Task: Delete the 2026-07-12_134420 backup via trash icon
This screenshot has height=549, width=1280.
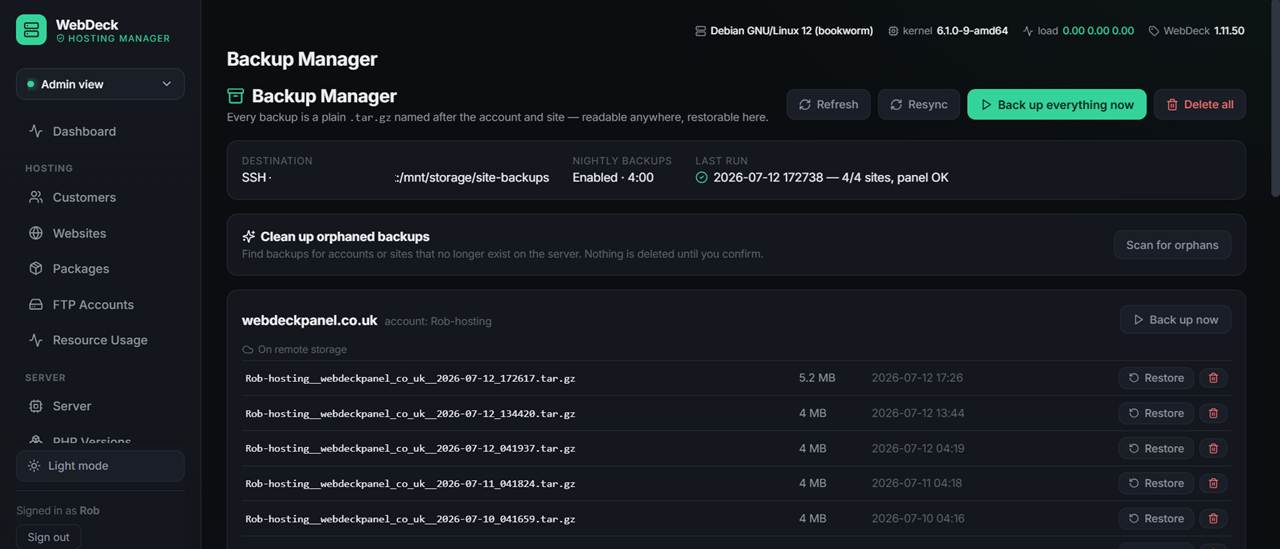Action: (1214, 413)
